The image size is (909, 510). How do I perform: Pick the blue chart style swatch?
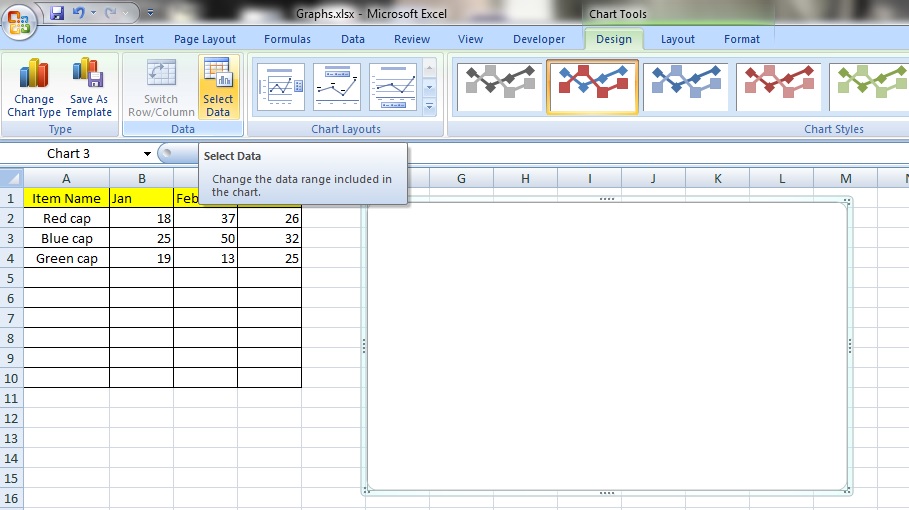[x=686, y=87]
